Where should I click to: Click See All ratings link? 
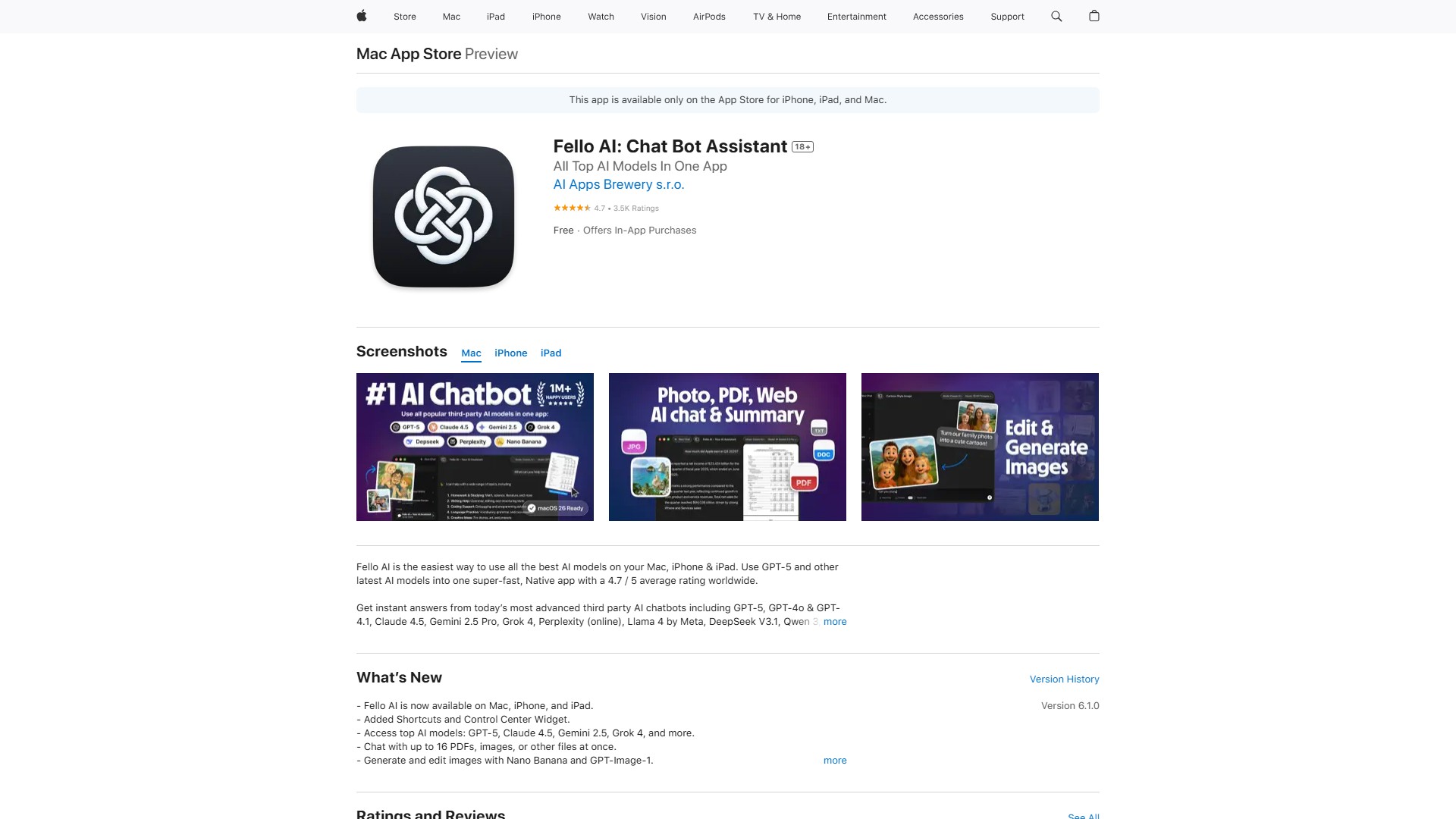pyautogui.click(x=1083, y=815)
